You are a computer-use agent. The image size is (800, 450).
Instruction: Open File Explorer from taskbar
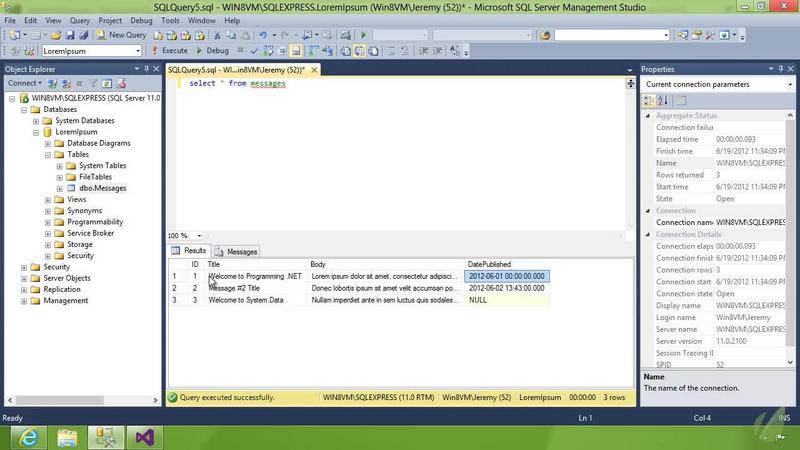coord(67,438)
